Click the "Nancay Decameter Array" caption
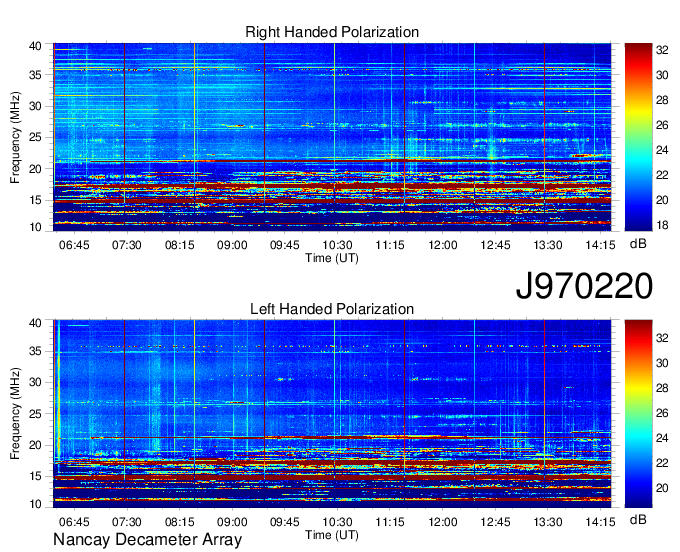This screenshot has width=680, height=552. [147, 540]
